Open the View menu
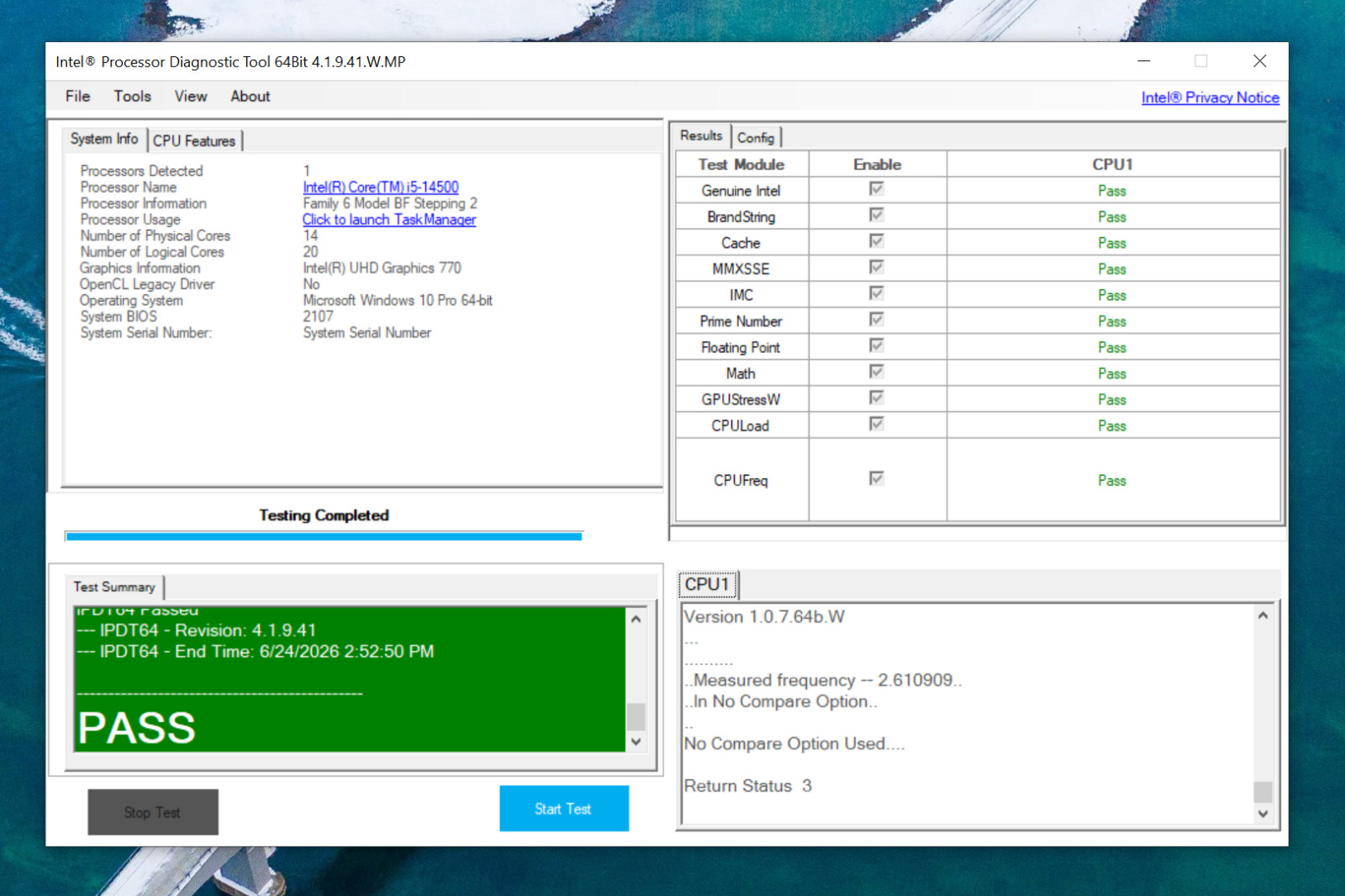Image resolution: width=1345 pixels, height=896 pixels. 191,97
